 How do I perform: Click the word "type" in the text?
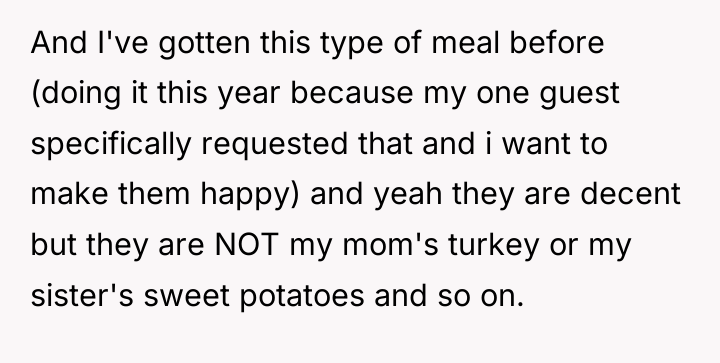pos(351,45)
